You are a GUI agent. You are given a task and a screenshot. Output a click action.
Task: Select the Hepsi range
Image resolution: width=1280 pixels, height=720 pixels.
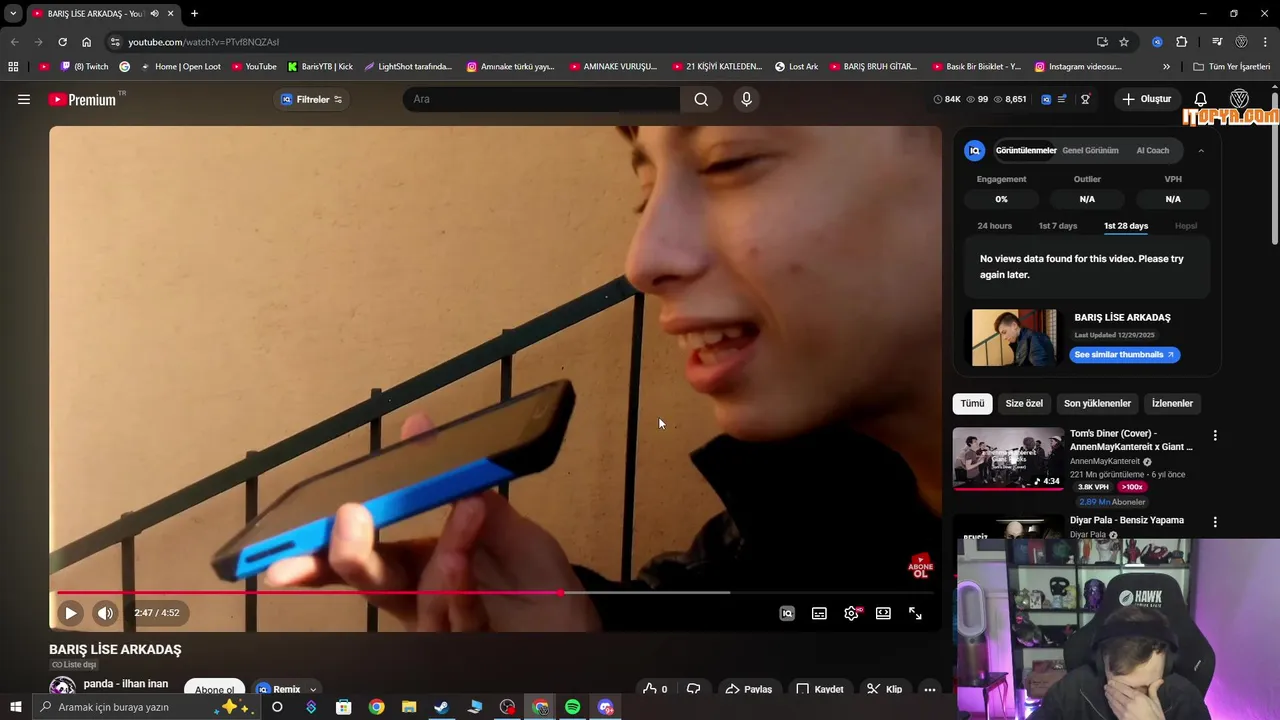1186,226
